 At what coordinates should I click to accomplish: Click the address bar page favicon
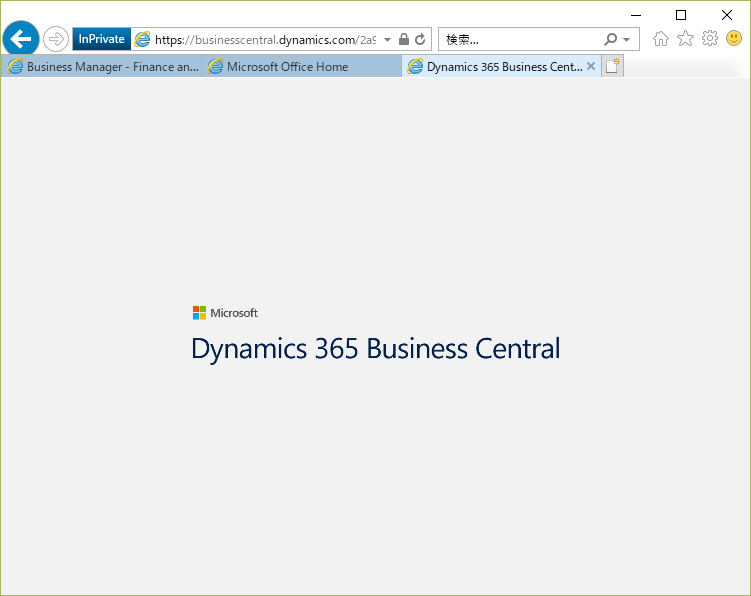(x=142, y=39)
